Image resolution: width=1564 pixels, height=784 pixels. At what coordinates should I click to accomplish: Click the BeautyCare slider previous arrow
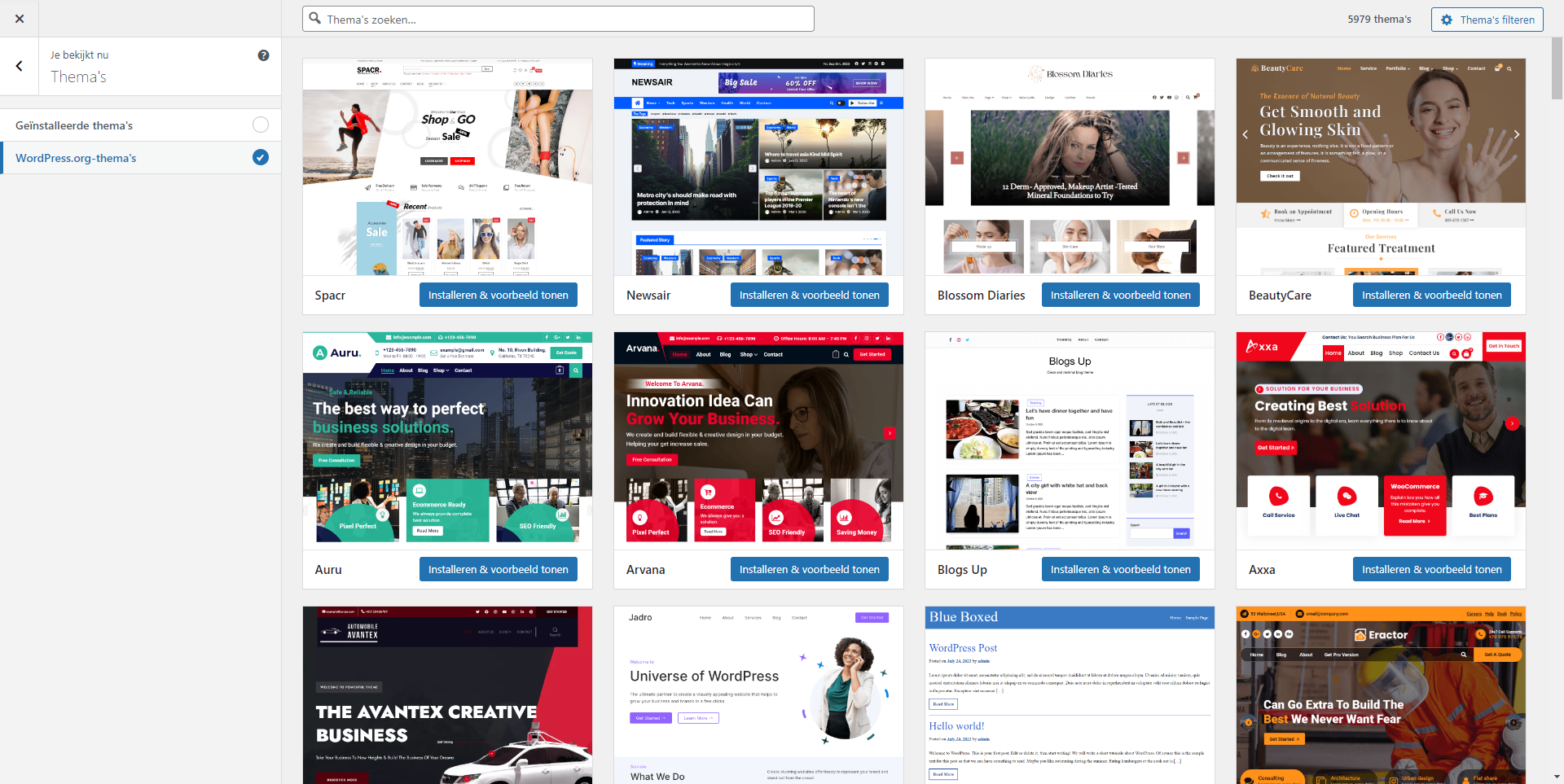(x=1245, y=134)
